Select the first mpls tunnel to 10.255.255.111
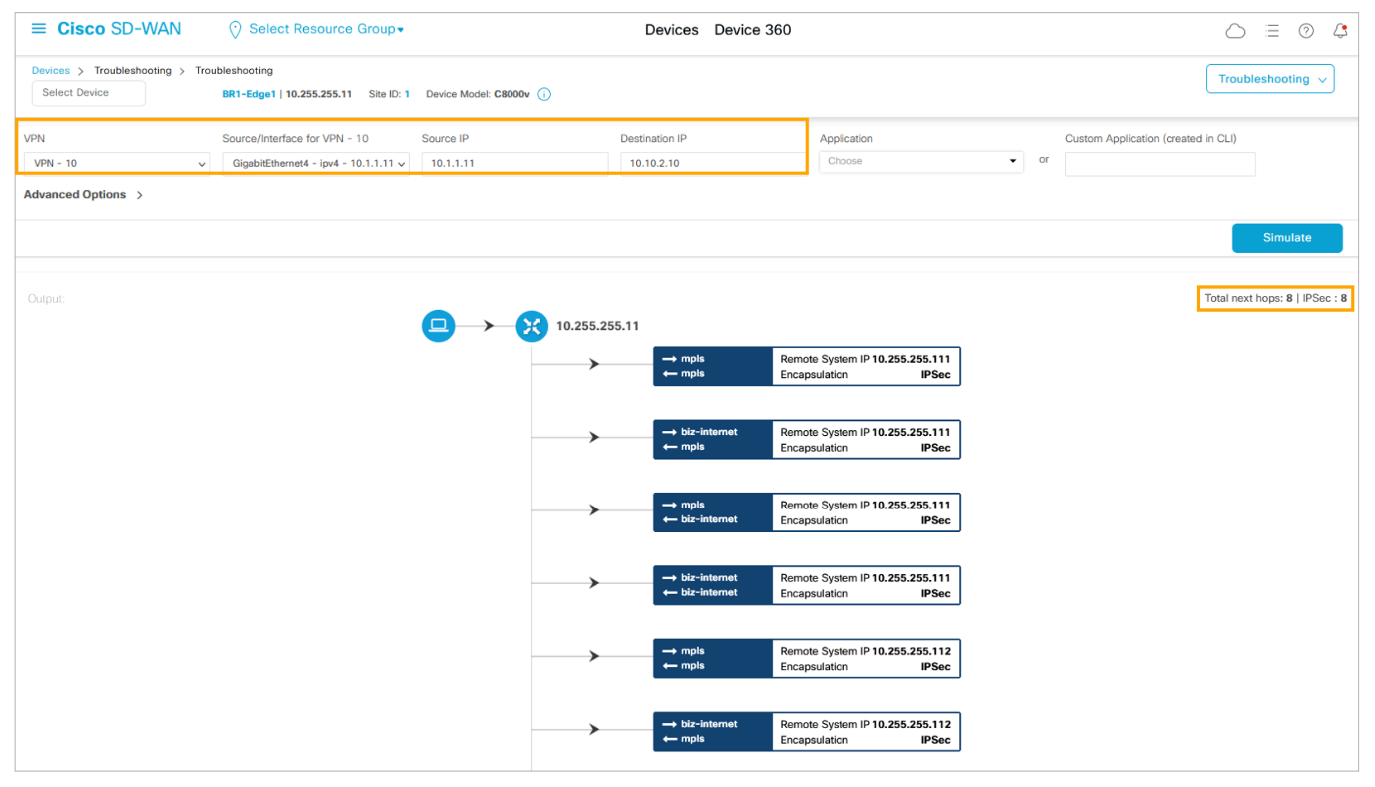 point(806,366)
